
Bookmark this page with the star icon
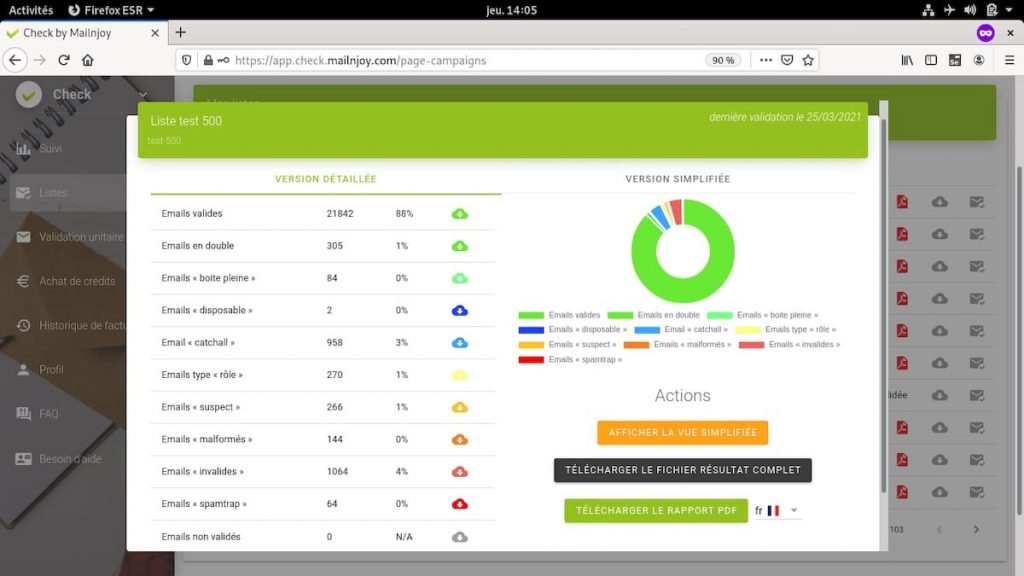[808, 60]
